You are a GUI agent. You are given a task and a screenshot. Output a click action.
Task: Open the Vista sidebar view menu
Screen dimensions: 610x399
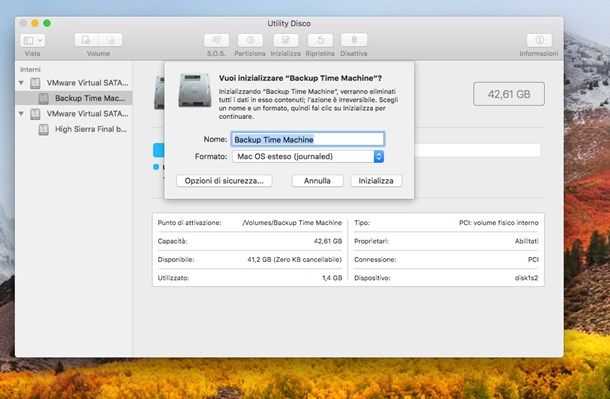pos(32,40)
